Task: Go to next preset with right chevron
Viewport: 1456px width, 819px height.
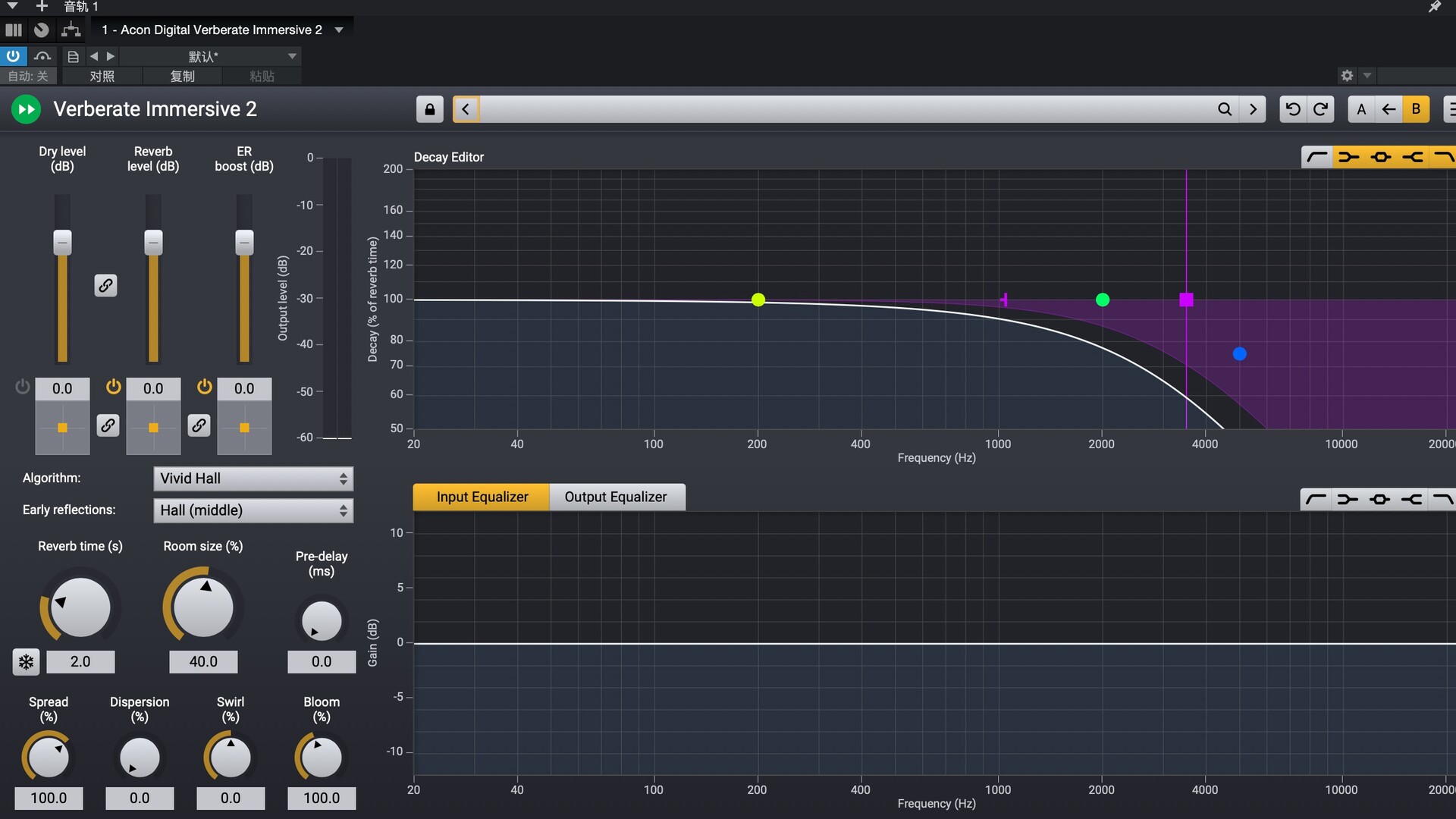Action: [x=1253, y=109]
